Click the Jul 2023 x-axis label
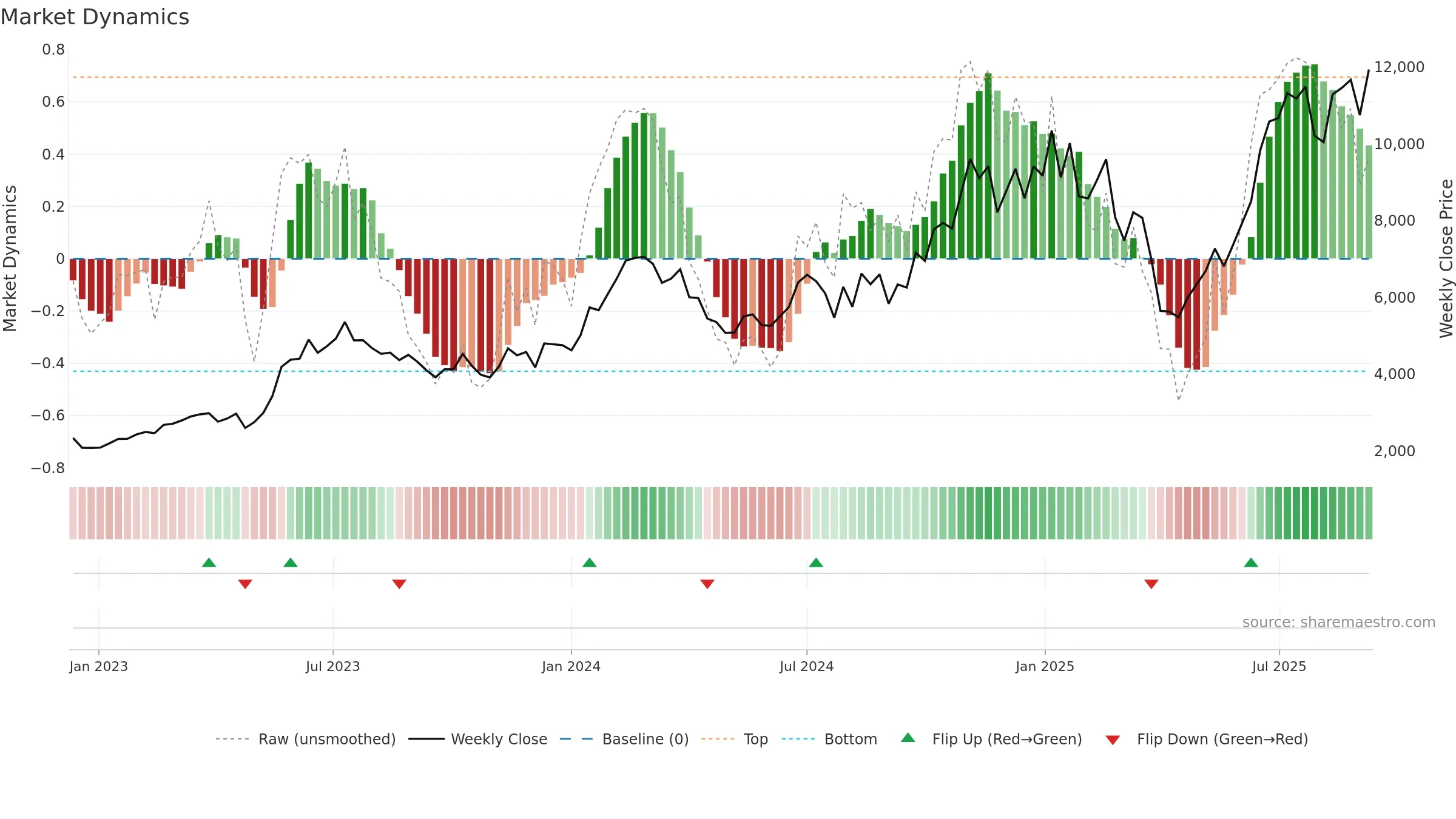 click(333, 666)
